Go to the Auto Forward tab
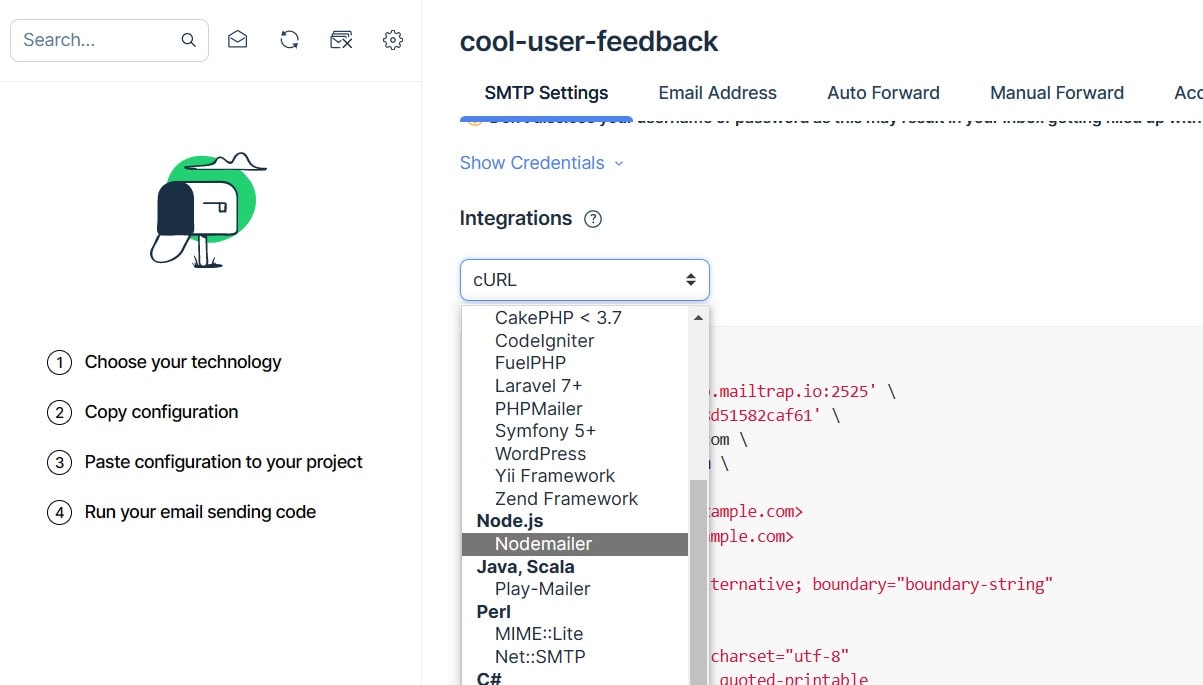This screenshot has width=1203, height=685. click(x=883, y=93)
